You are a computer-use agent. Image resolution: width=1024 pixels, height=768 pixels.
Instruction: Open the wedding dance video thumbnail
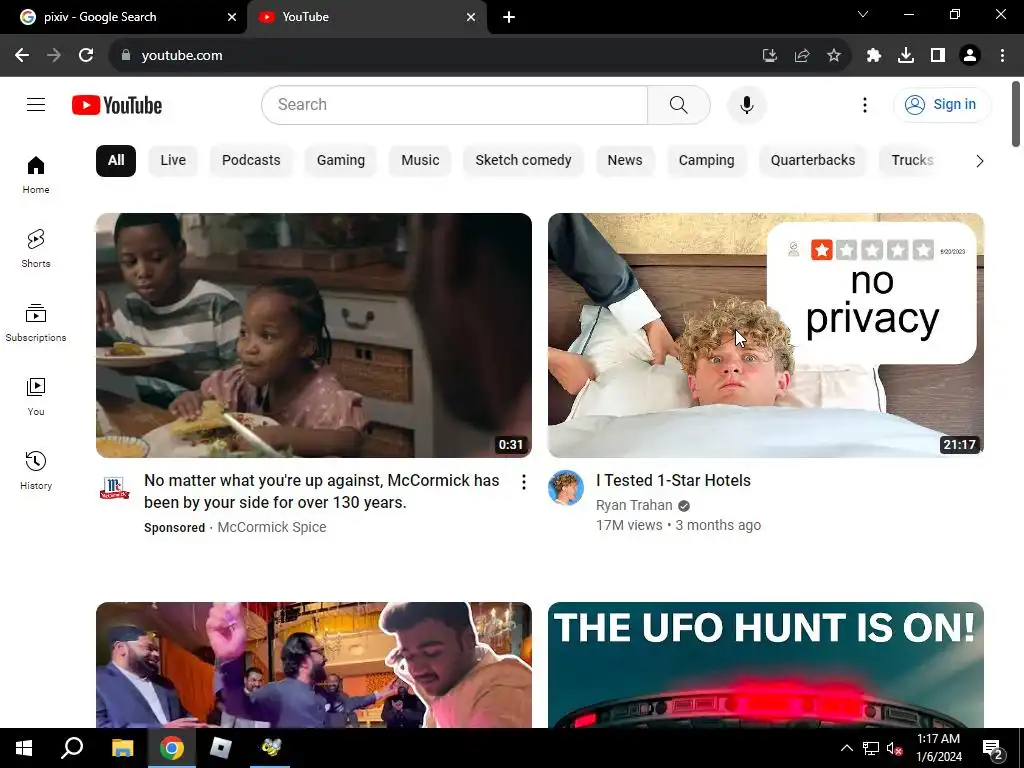pyautogui.click(x=313, y=665)
